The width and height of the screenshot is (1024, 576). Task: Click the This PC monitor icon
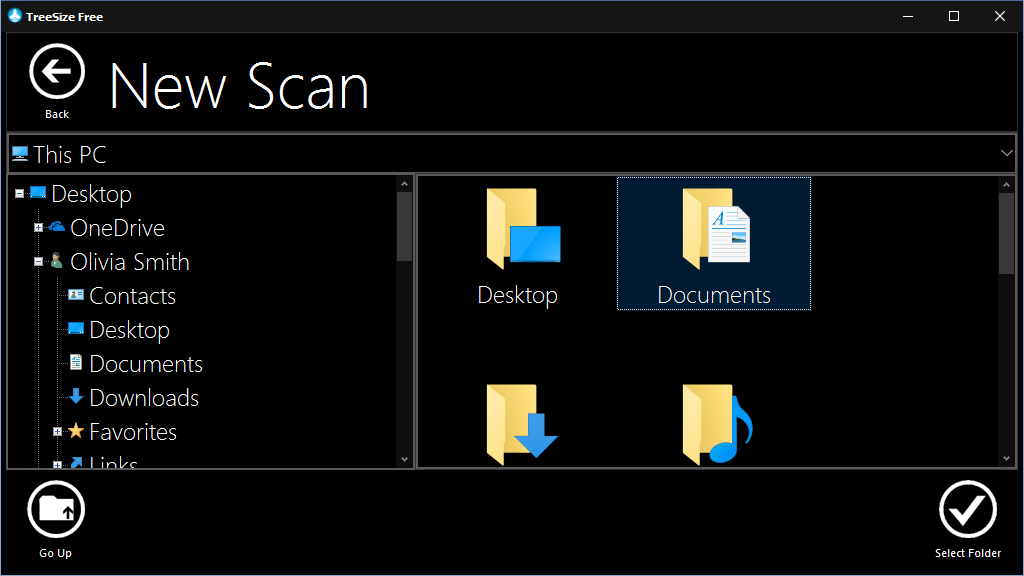coord(20,154)
